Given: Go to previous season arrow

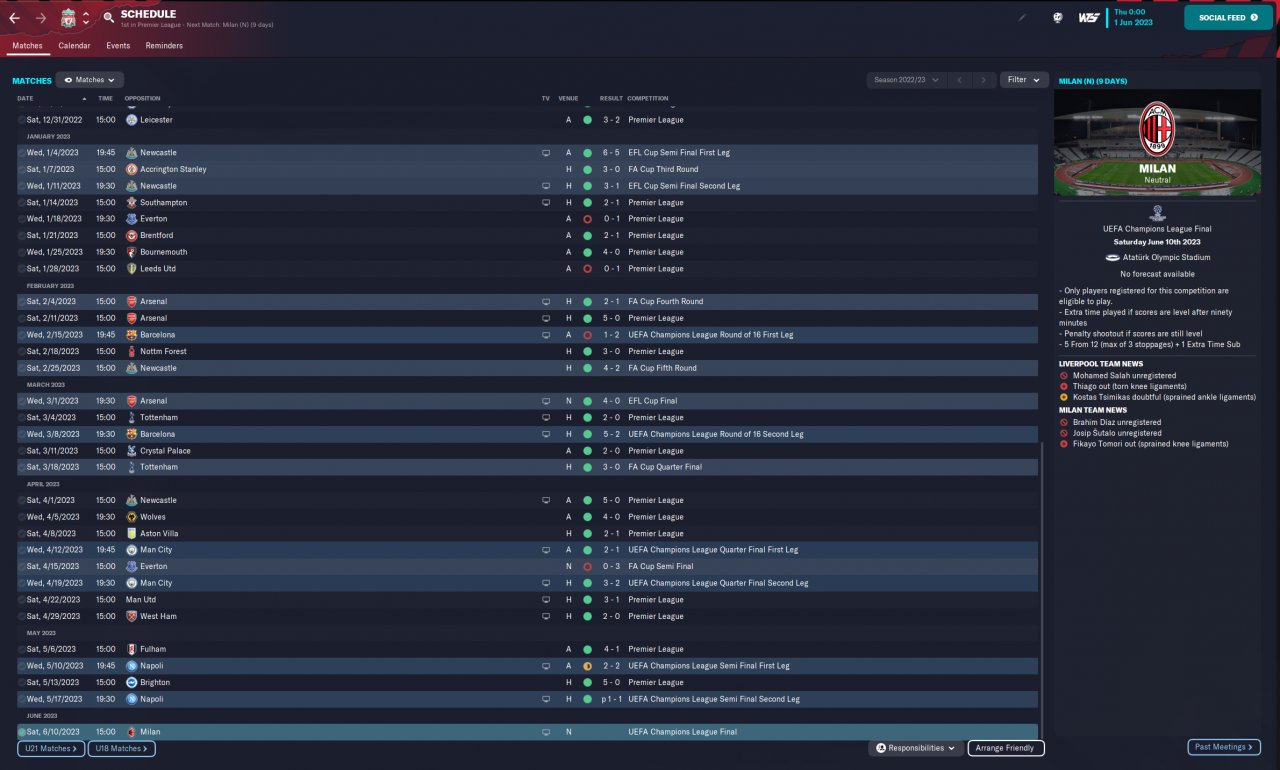Looking at the screenshot, I should pos(959,80).
